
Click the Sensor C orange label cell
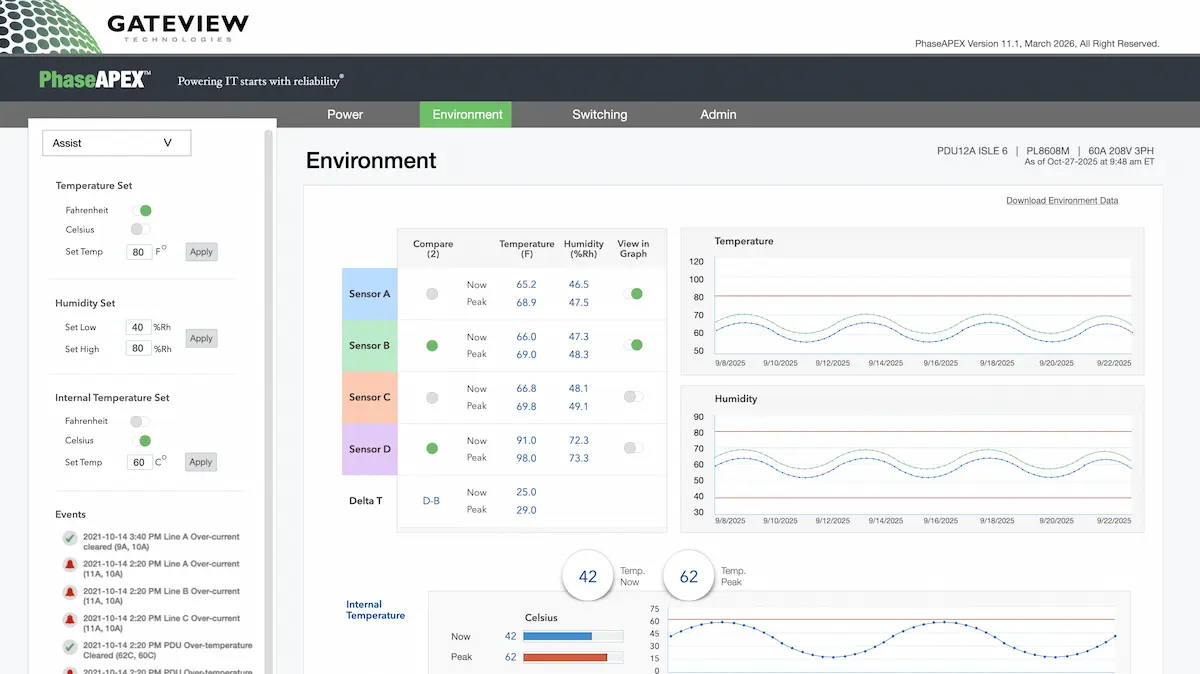pyautogui.click(x=370, y=398)
